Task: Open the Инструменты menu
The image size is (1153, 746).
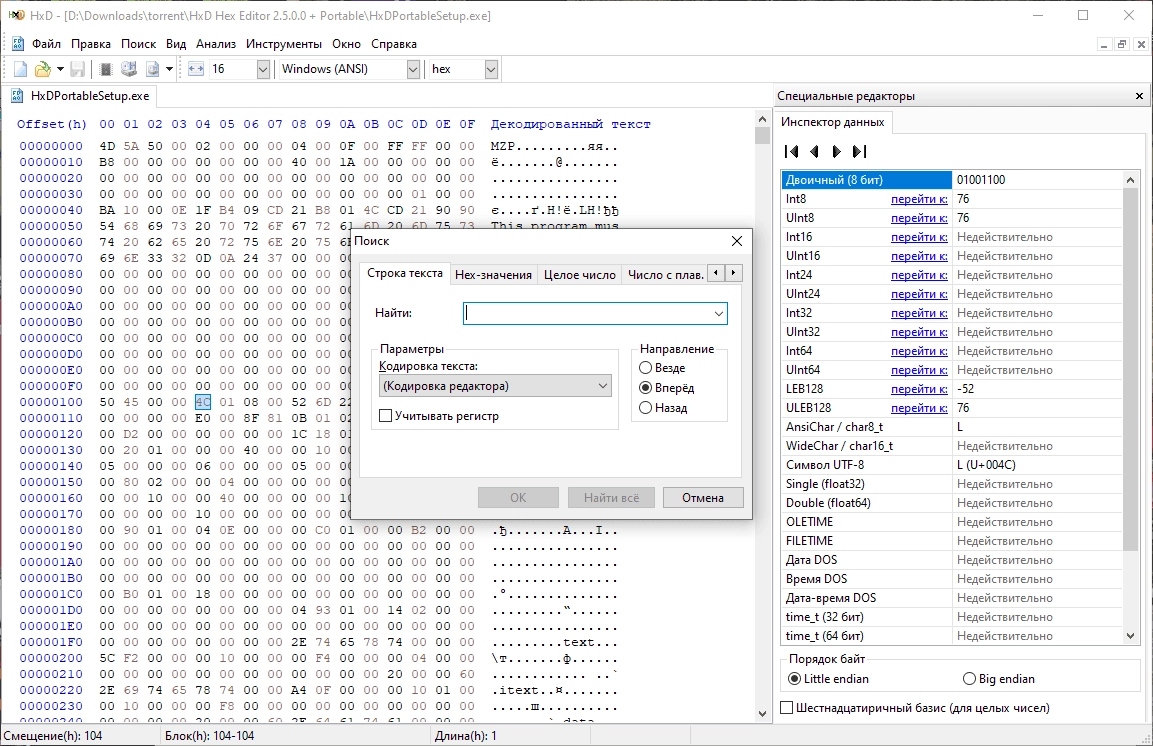Action: [x=284, y=44]
